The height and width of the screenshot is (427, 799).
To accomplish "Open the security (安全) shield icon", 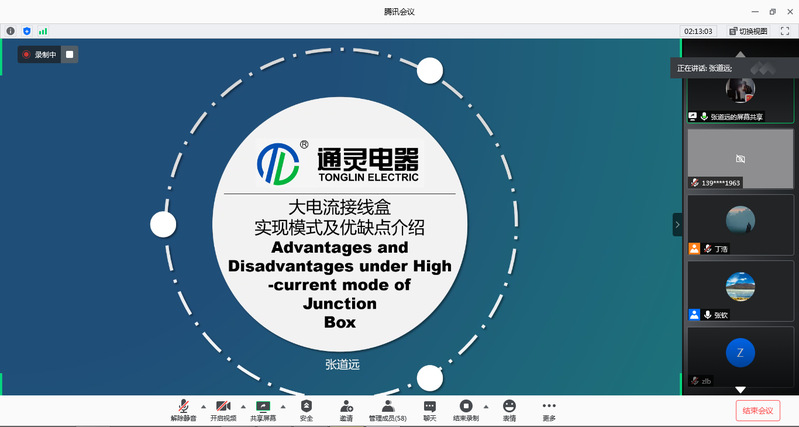I will pos(306,406).
